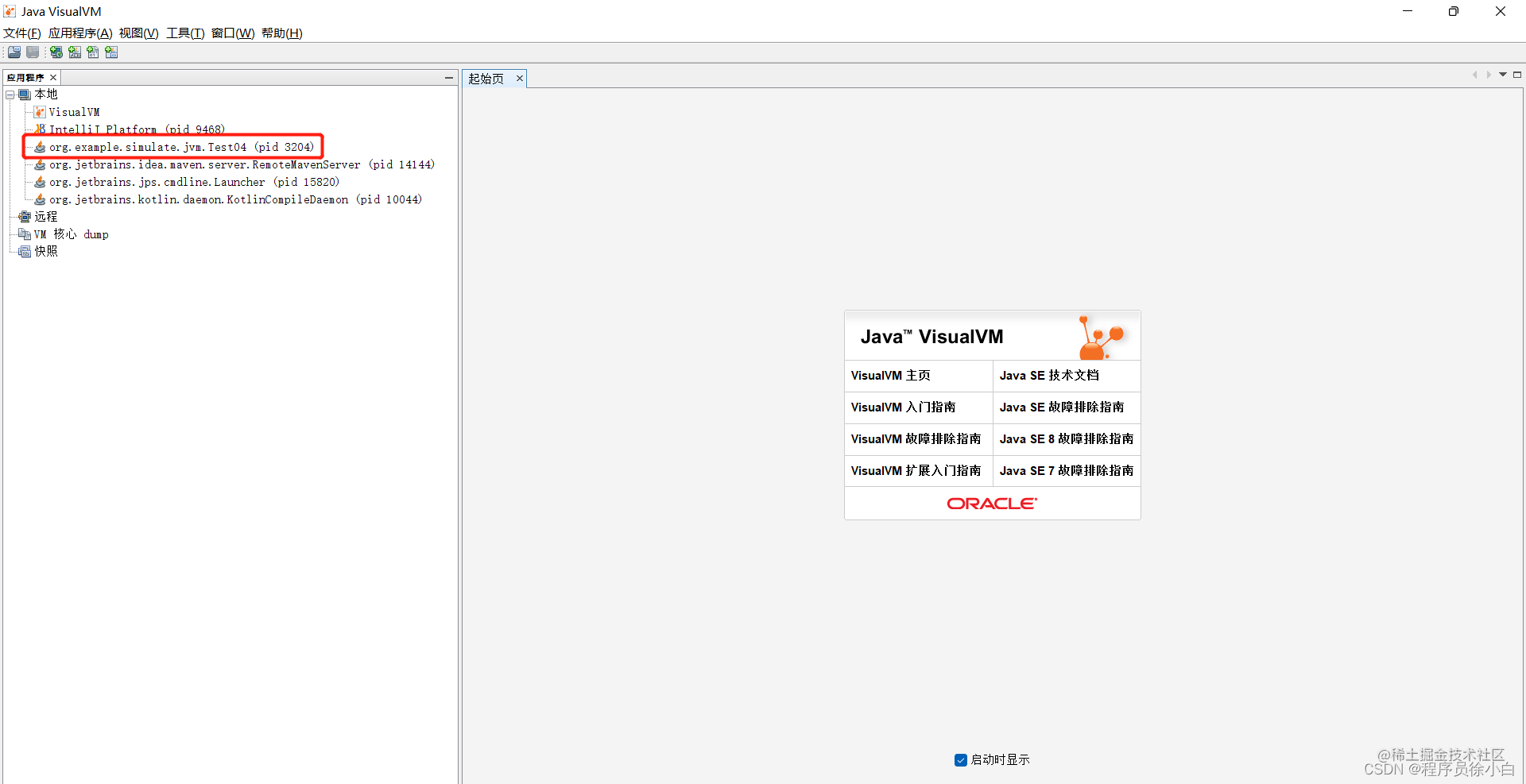Click the Application Snapshot toolbar icon
This screenshot has width=1526, height=784.
click(x=111, y=52)
